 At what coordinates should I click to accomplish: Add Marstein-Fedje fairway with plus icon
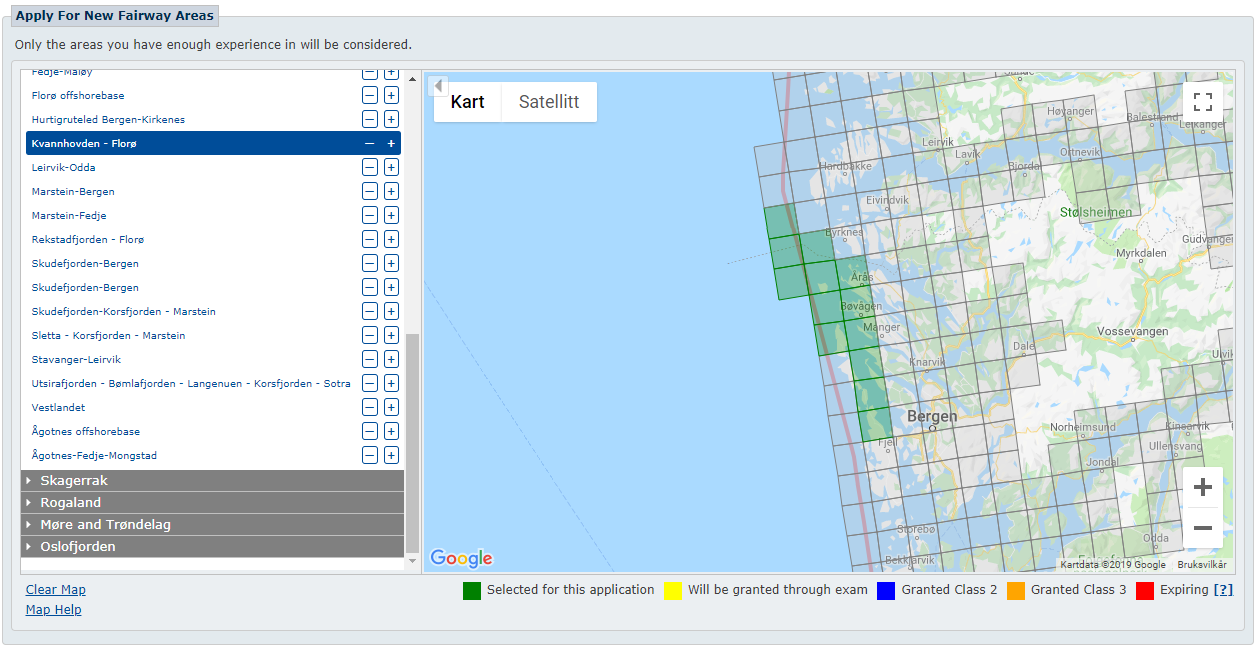point(391,216)
